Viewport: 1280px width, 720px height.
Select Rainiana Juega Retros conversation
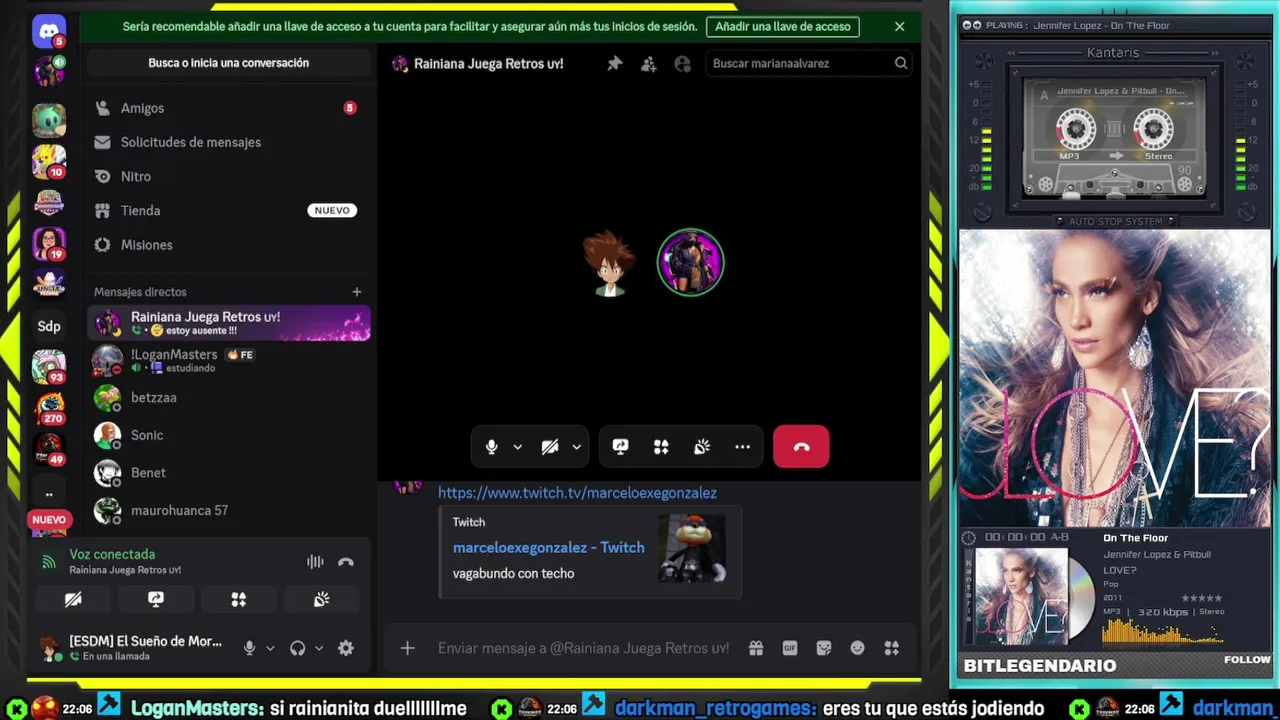(229, 323)
